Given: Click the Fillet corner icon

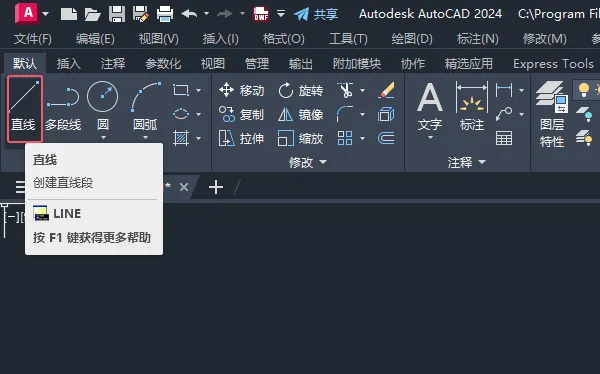Looking at the screenshot, I should [345, 114].
